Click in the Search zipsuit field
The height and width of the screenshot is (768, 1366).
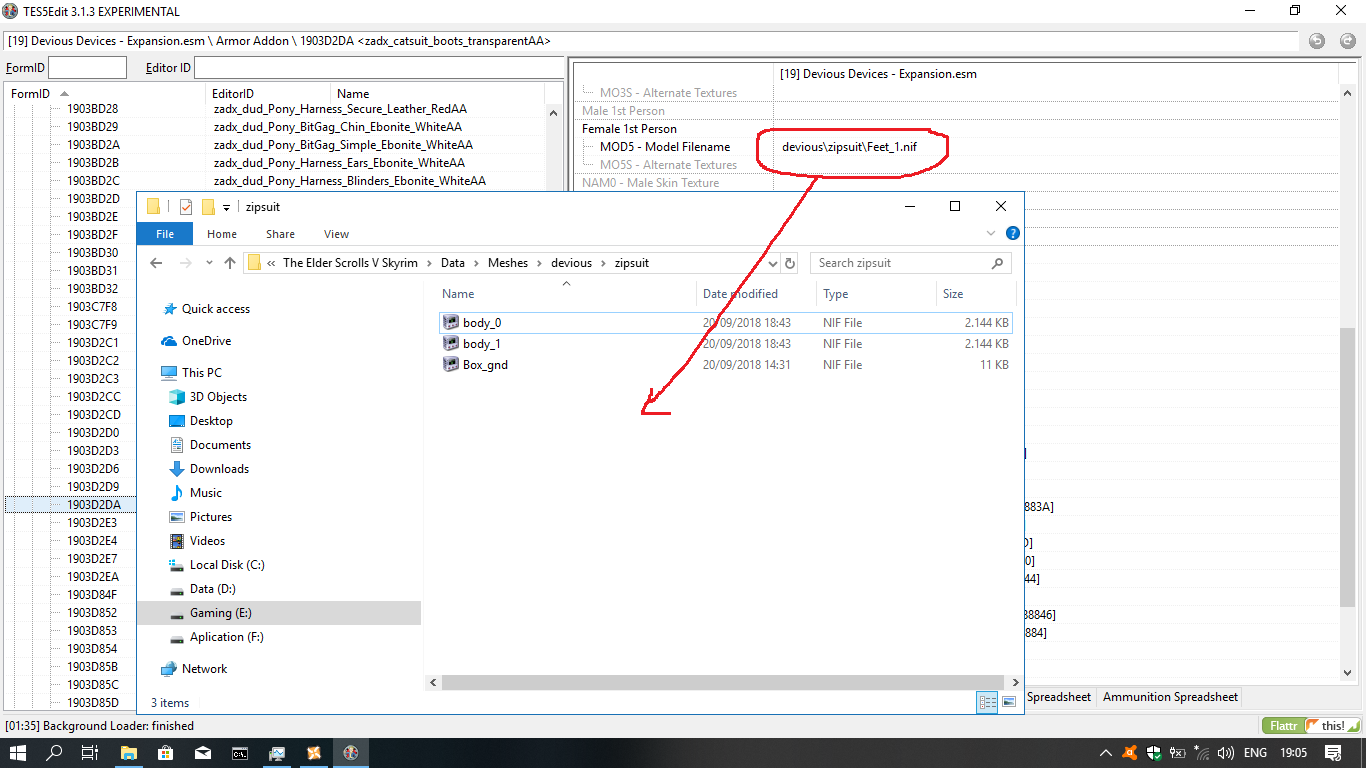click(x=900, y=263)
